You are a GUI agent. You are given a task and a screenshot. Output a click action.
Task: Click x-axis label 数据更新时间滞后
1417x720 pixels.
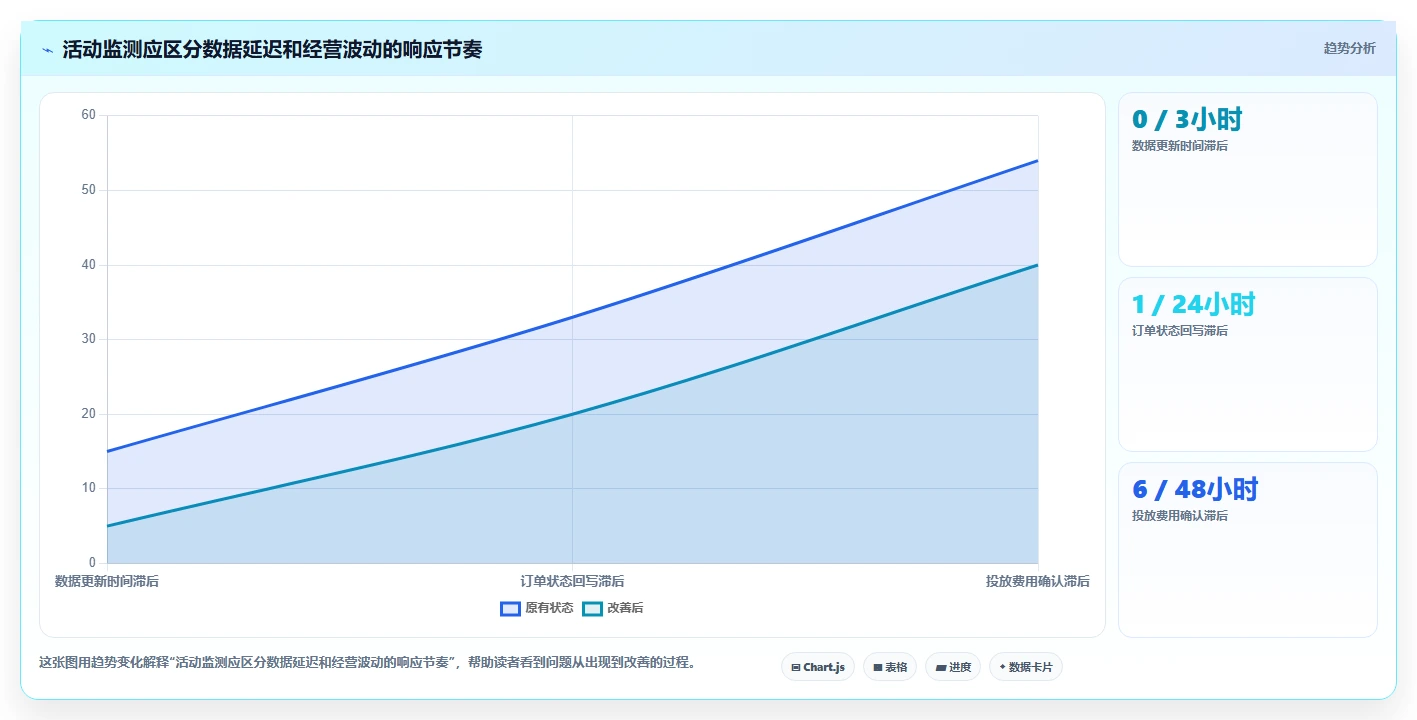click(x=107, y=581)
